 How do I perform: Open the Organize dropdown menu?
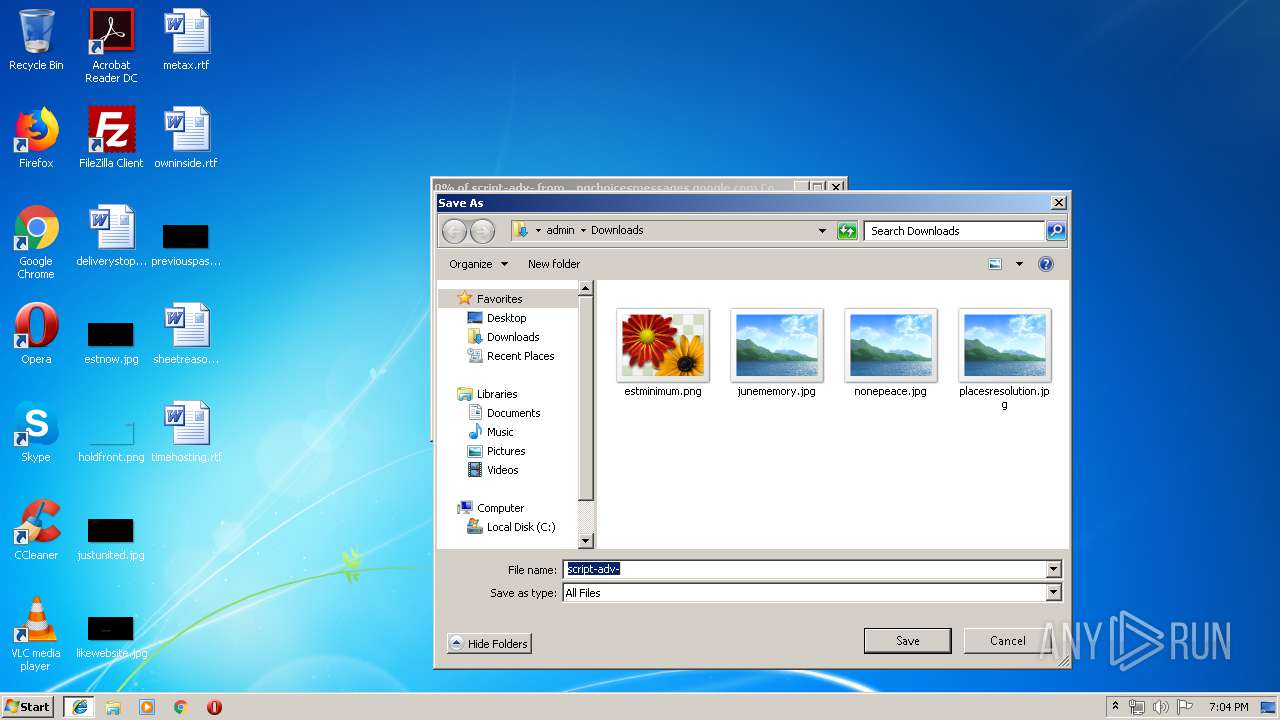click(x=478, y=264)
